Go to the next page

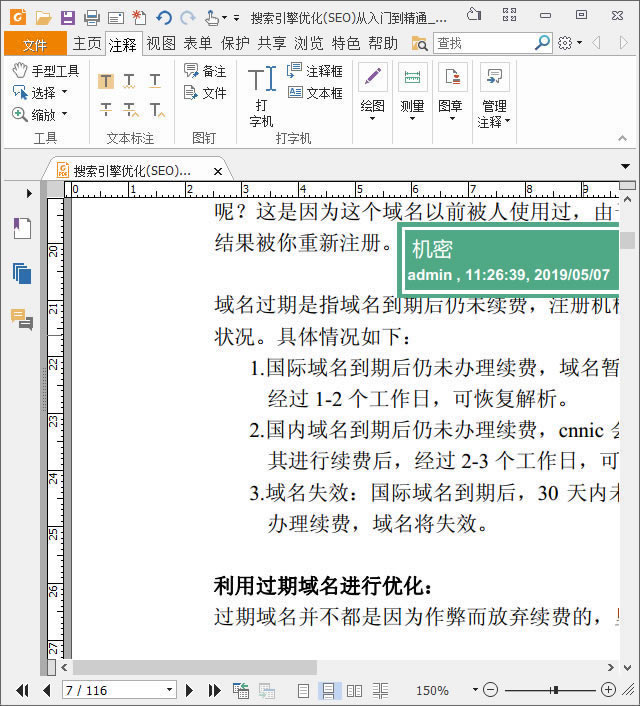tap(190, 690)
